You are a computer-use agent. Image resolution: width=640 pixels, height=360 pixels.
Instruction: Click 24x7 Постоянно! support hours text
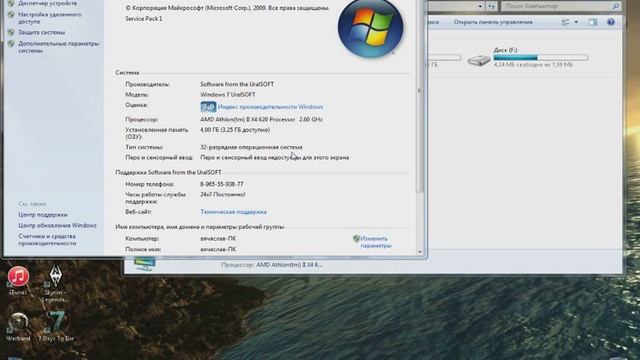tap(223, 195)
